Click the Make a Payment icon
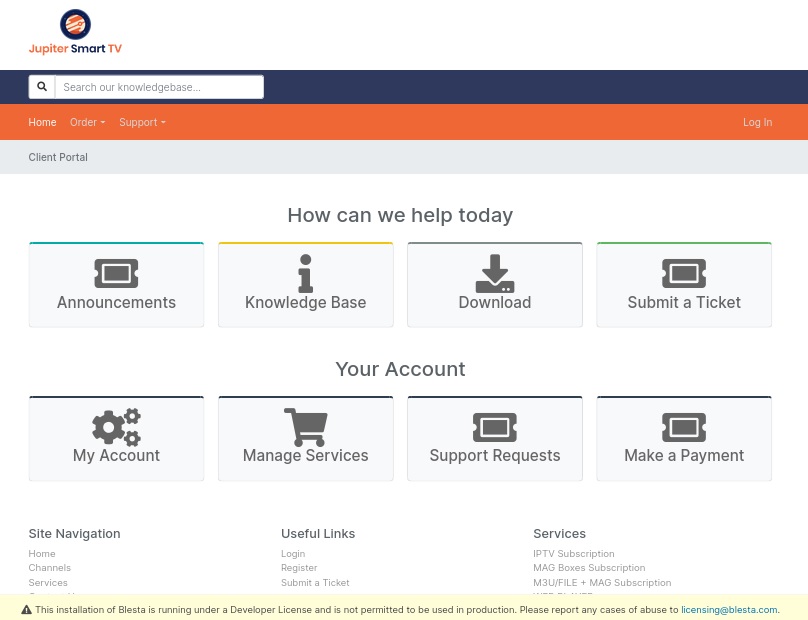The height and width of the screenshot is (620, 808). tap(684, 427)
